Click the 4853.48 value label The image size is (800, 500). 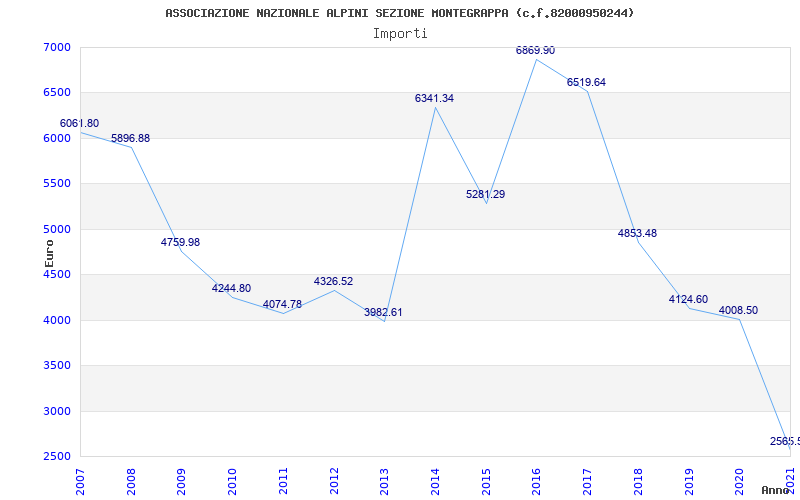(x=637, y=233)
